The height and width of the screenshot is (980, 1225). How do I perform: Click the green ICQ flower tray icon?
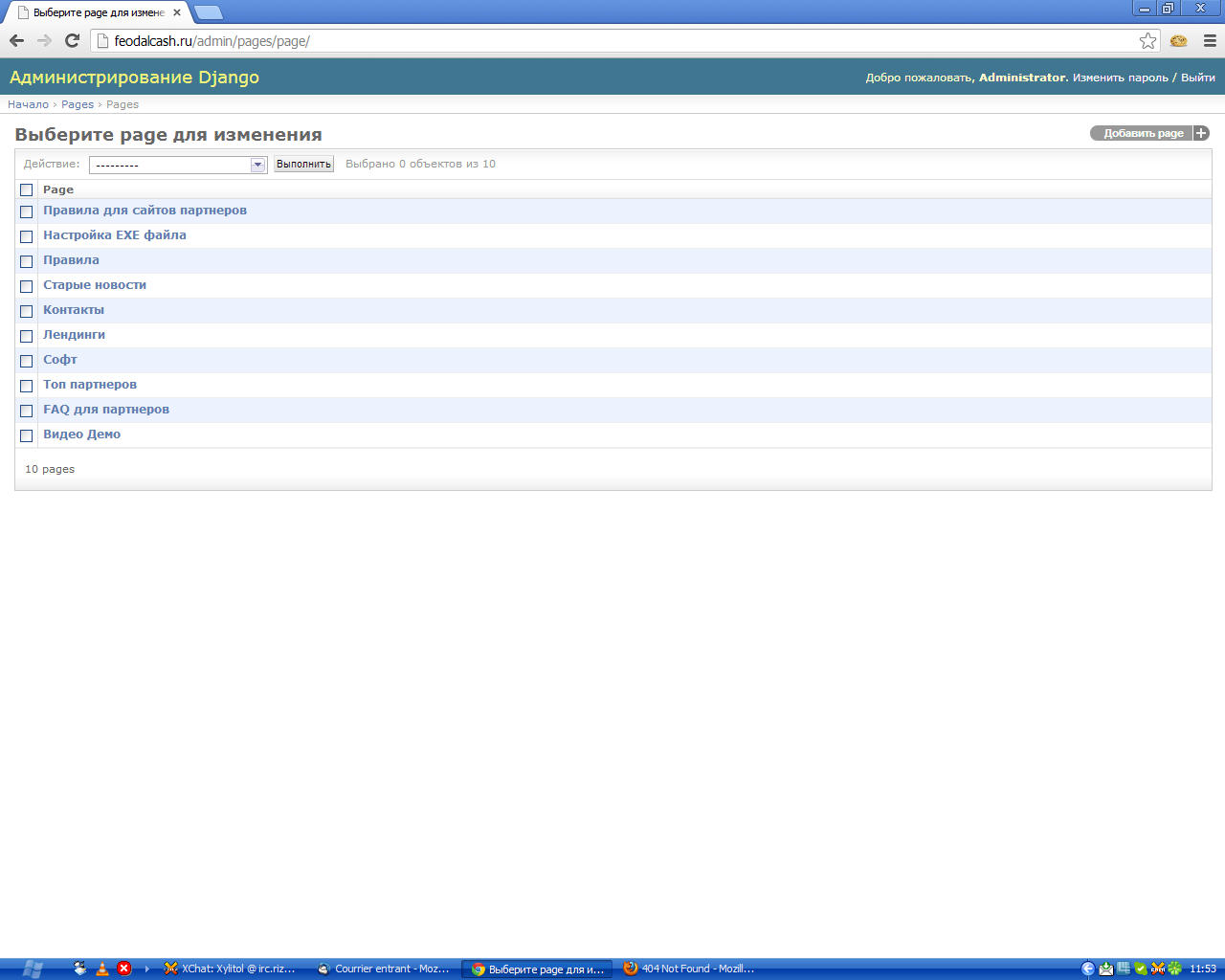(x=1174, y=969)
